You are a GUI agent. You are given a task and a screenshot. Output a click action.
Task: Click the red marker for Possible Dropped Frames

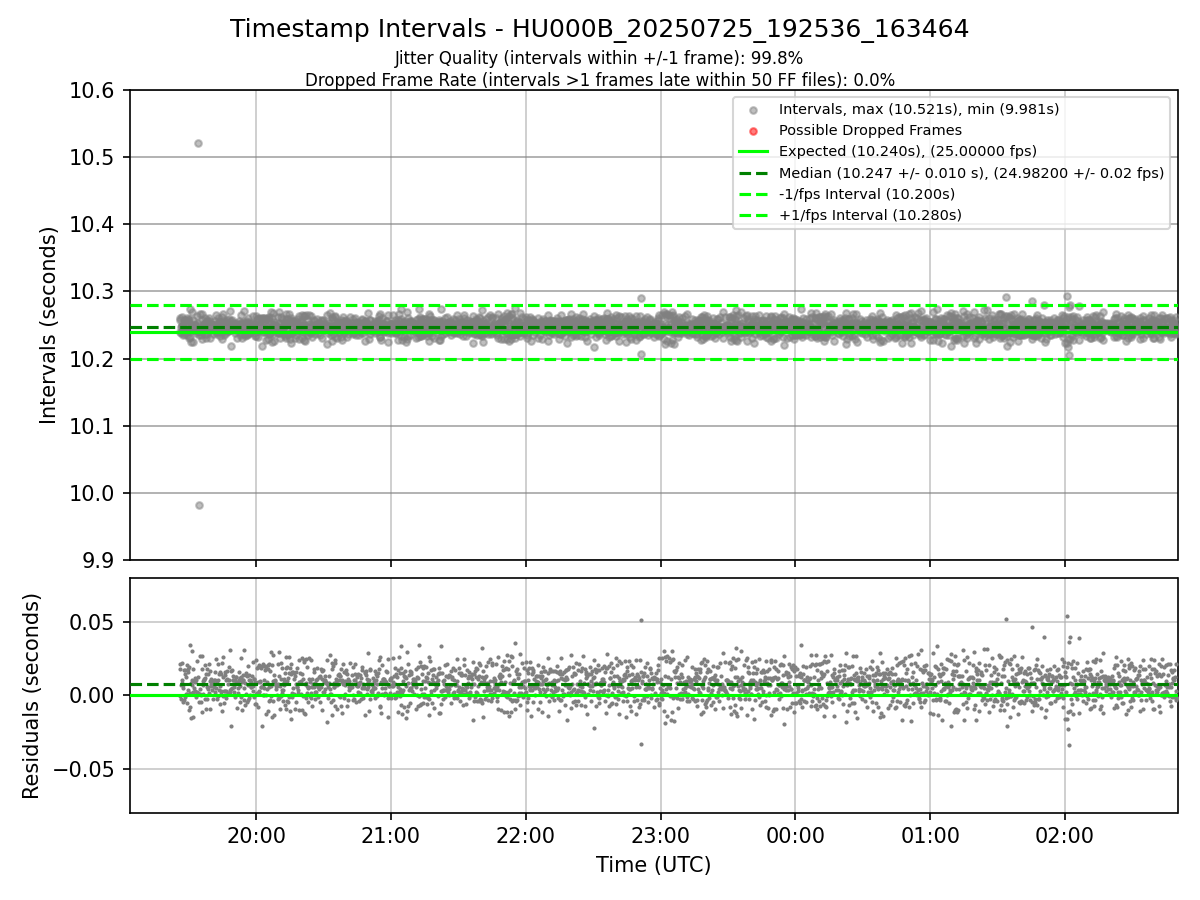(753, 131)
